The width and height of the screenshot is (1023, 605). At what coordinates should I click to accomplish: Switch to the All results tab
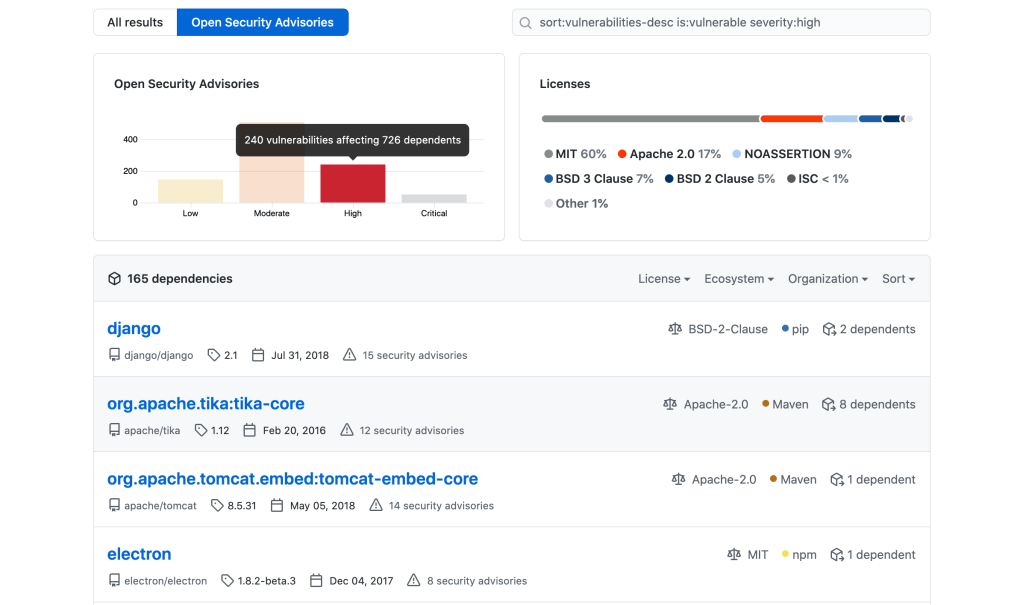(x=135, y=22)
